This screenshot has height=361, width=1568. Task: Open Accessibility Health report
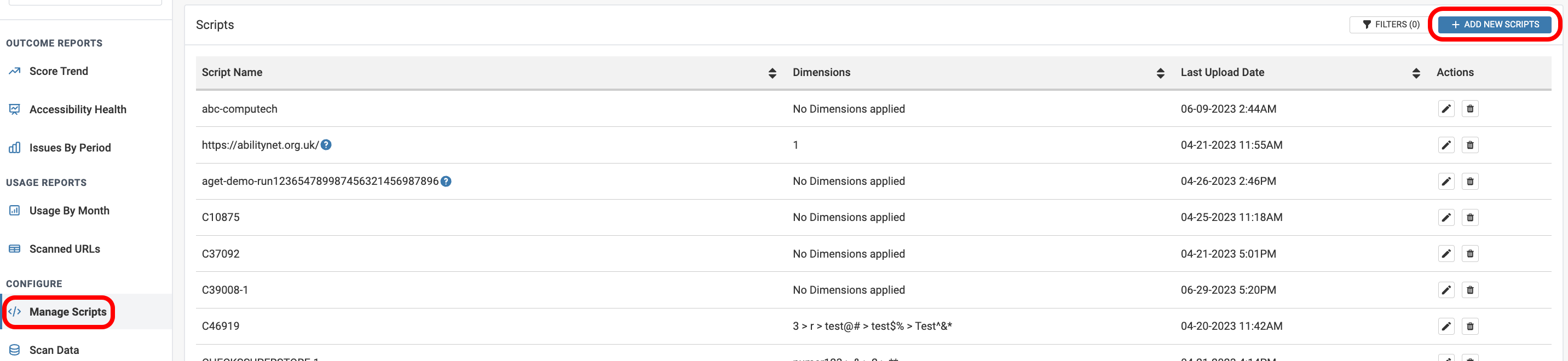tap(77, 109)
